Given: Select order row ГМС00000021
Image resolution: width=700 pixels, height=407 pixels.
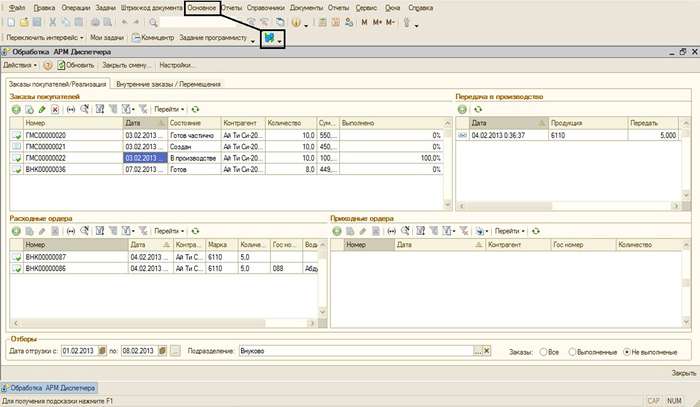Looking at the screenshot, I should coord(226,147).
